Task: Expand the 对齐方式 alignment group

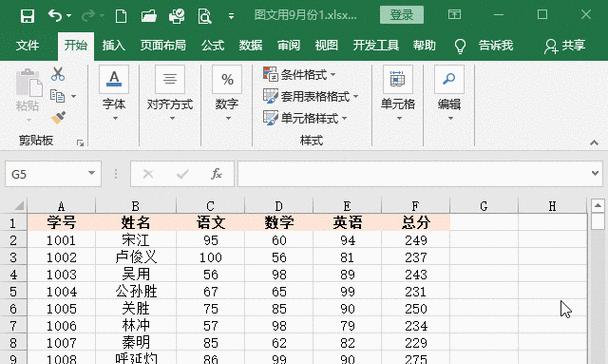Action: [170, 93]
